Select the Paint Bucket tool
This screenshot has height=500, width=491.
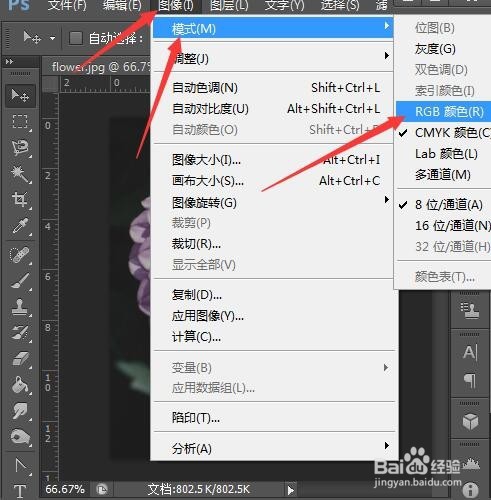[x=20, y=385]
